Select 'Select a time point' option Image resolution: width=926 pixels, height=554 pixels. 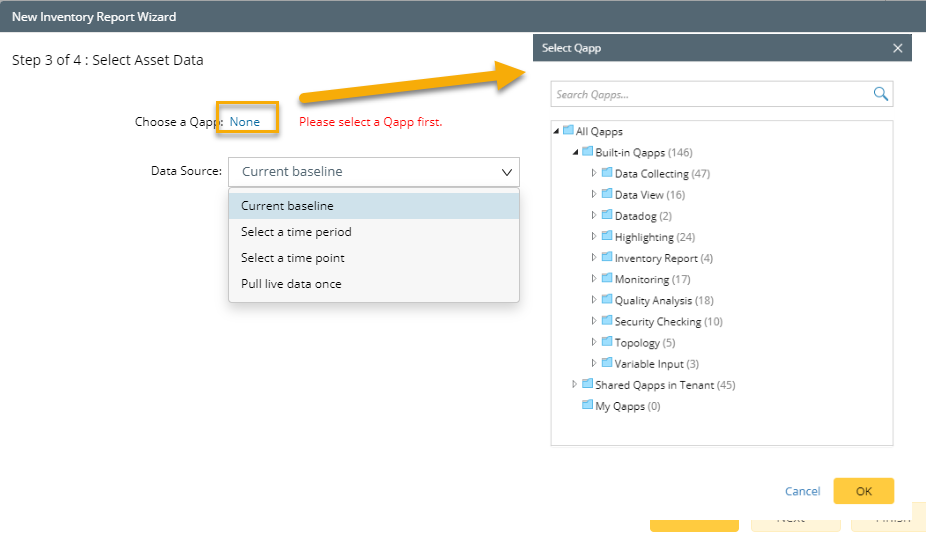coord(293,258)
